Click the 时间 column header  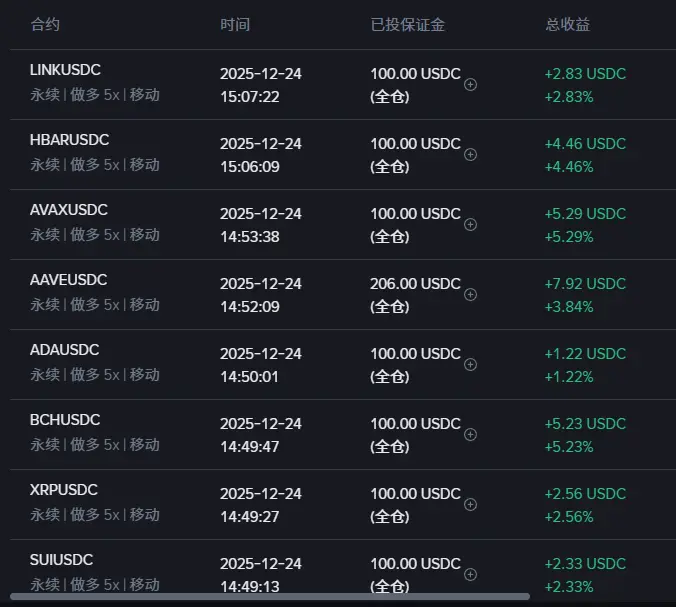pos(235,24)
